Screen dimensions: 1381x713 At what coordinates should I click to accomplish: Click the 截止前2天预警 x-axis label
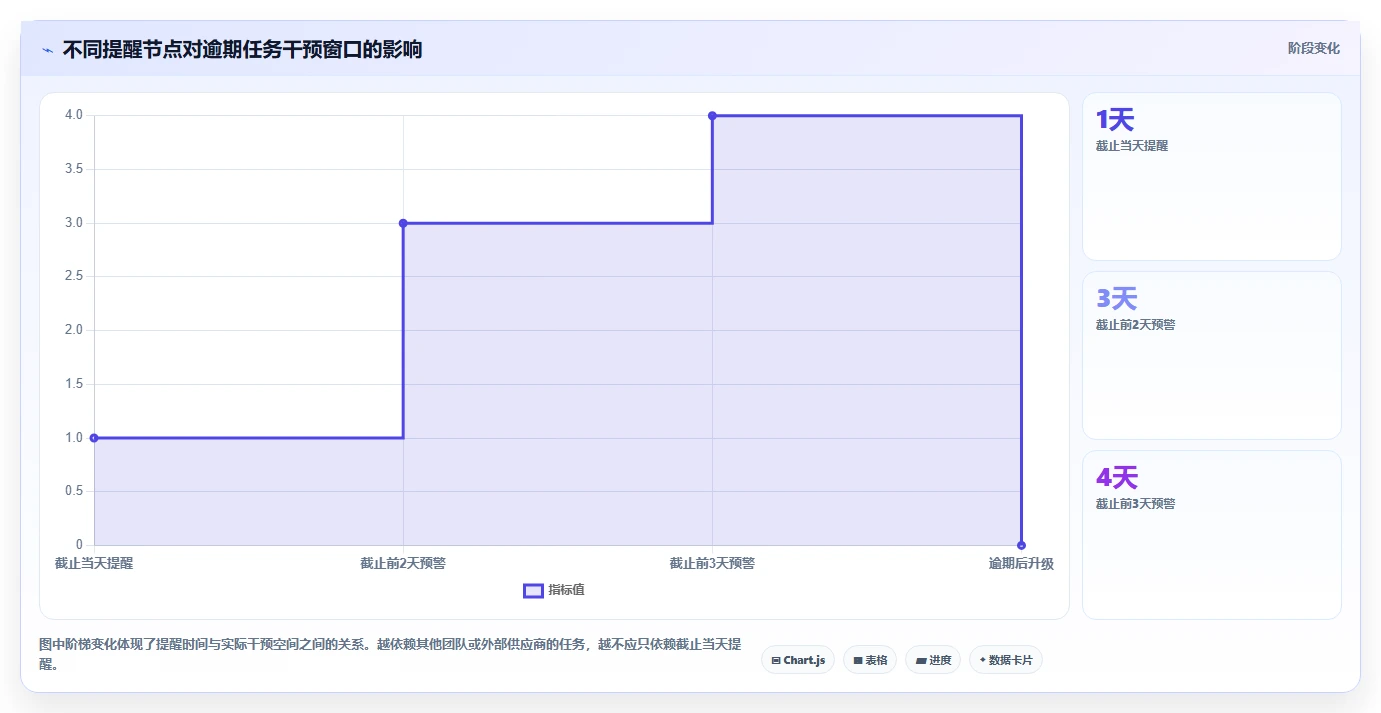tap(403, 564)
